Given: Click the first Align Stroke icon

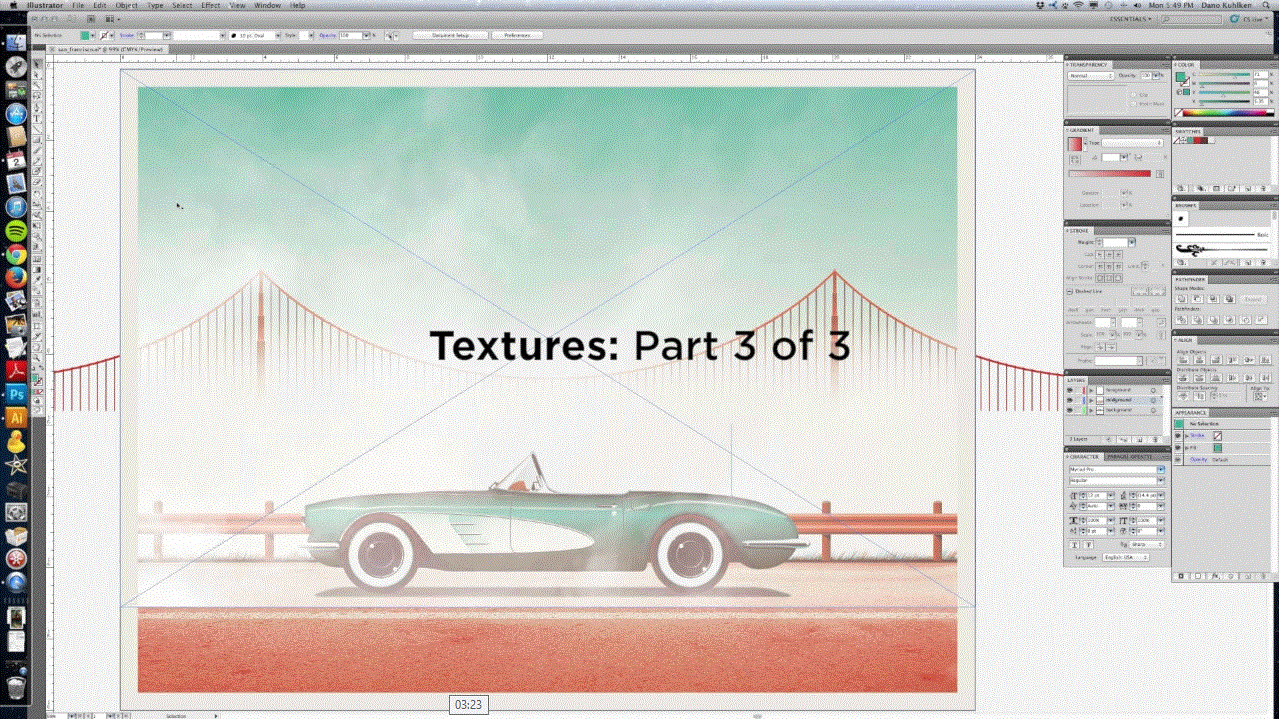Looking at the screenshot, I should (1099, 278).
